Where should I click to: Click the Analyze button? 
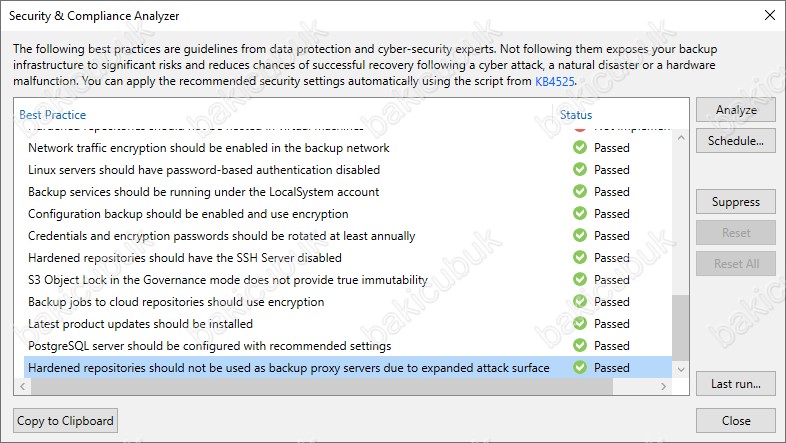point(735,110)
